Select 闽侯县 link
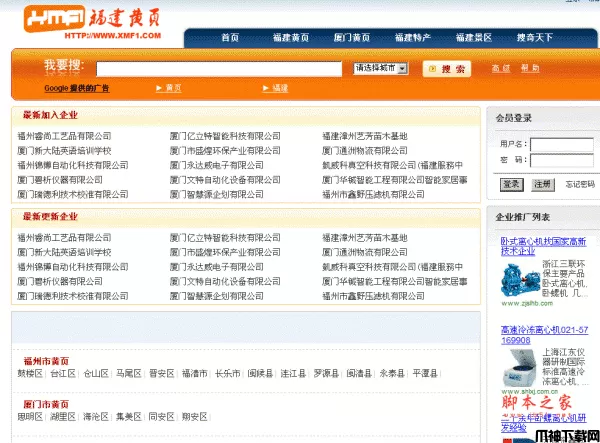The height and width of the screenshot is (443, 600). pyautogui.click(x=260, y=373)
